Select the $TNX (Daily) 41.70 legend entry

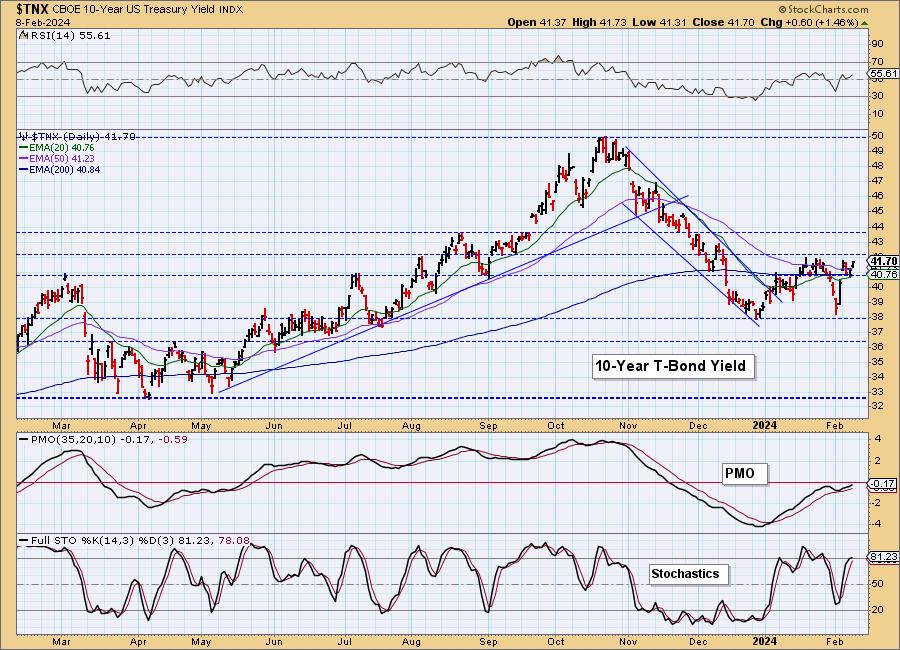(82, 137)
